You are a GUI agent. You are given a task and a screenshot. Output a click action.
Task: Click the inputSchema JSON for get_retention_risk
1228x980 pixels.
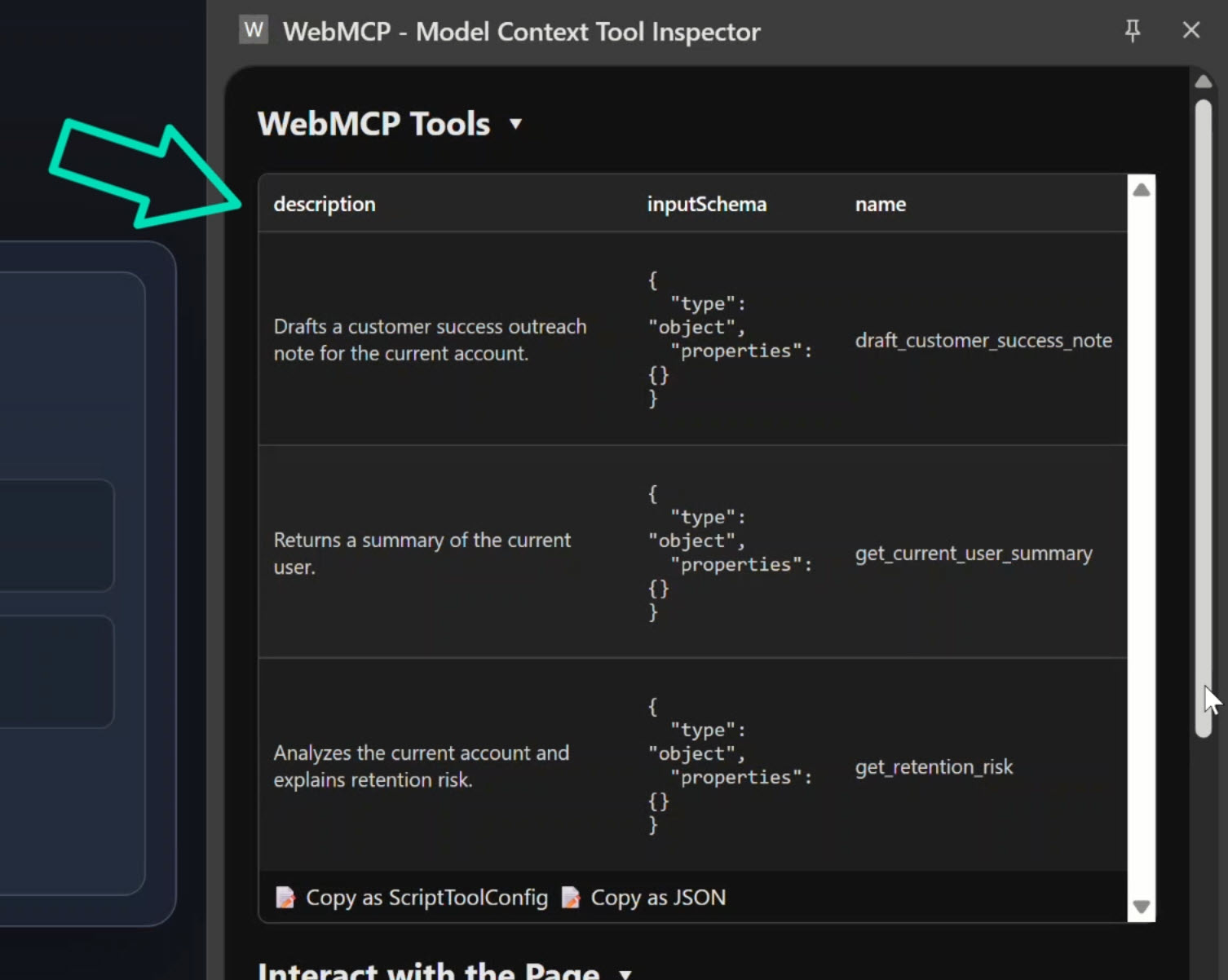[x=730, y=766]
